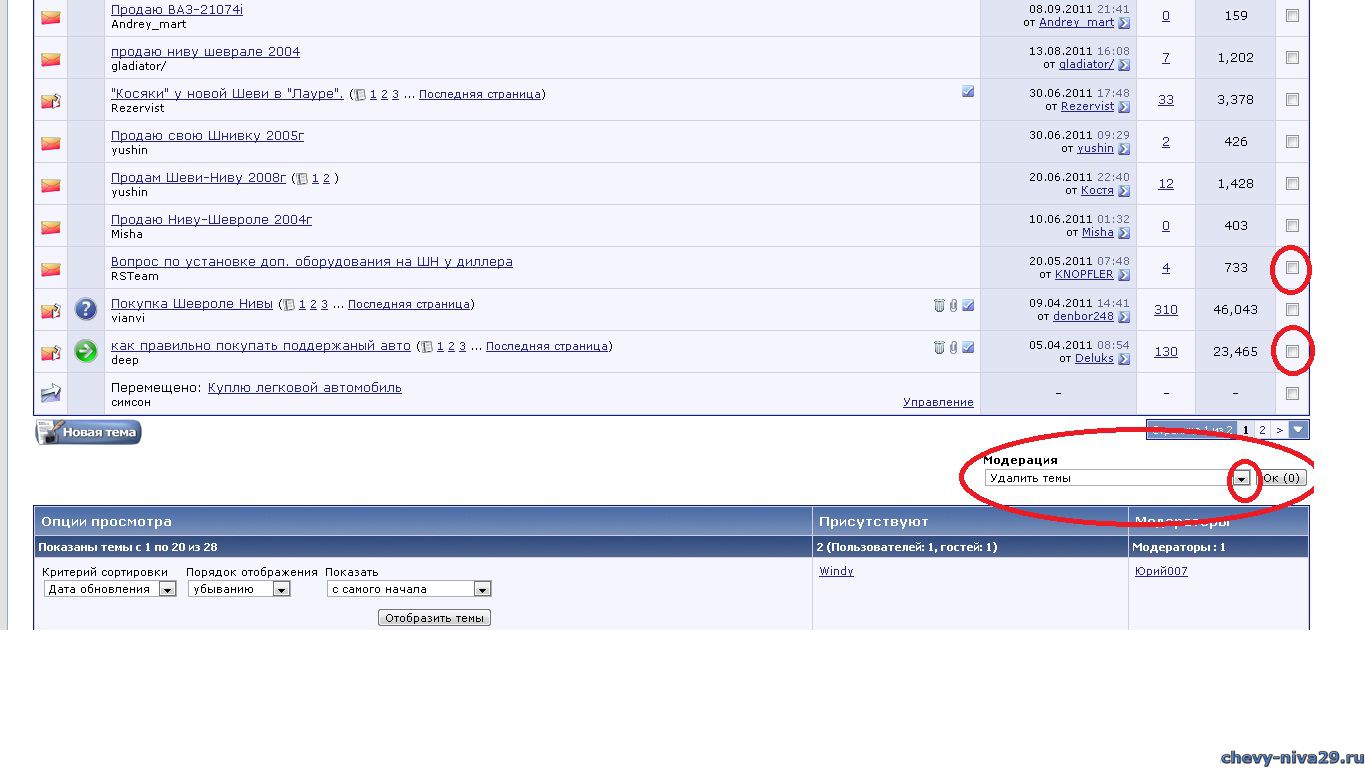Check the box for Продаю свою Шнивку 2005г
This screenshot has width=1366, height=768.
(x=1292, y=142)
